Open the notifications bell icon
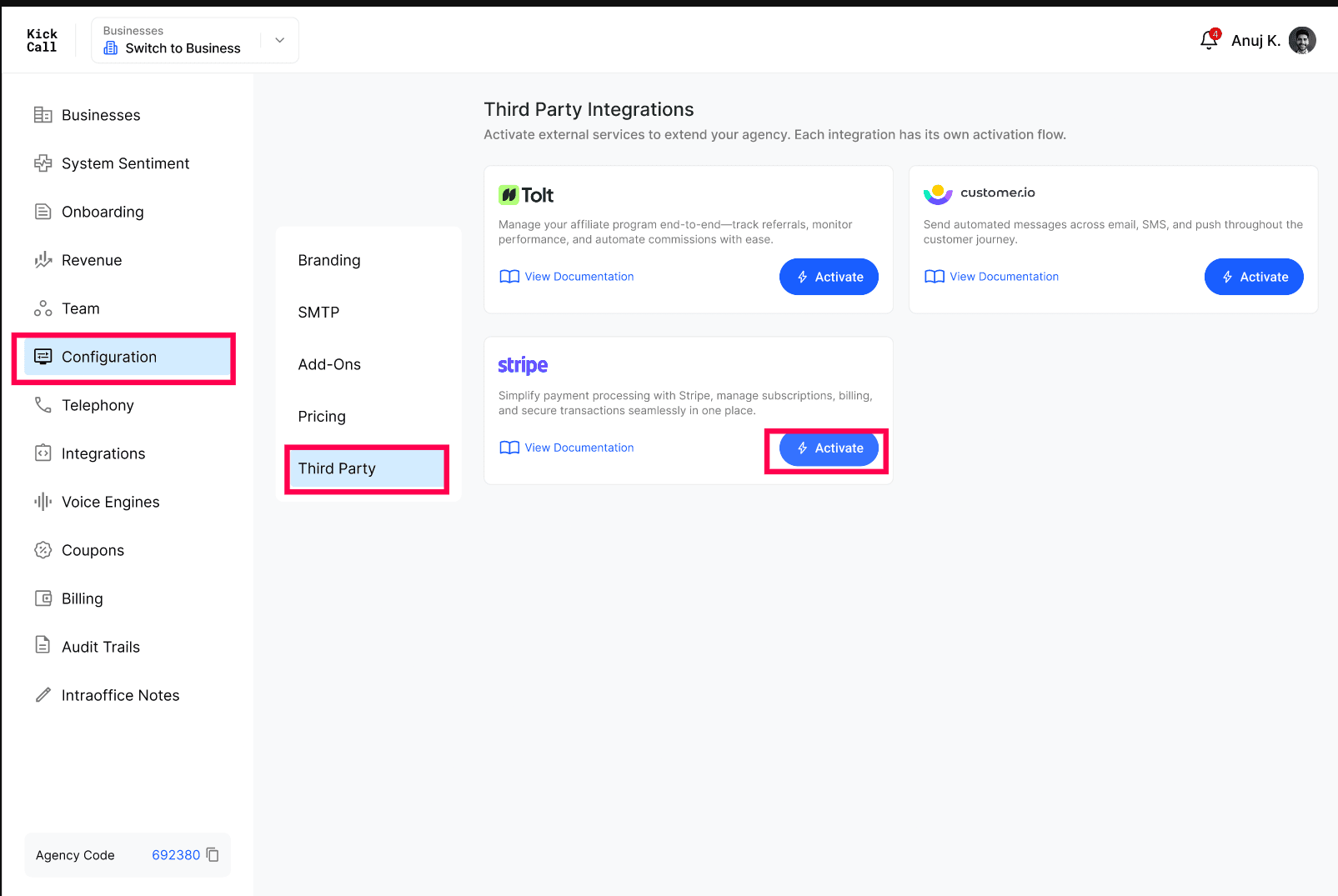 (x=1209, y=40)
